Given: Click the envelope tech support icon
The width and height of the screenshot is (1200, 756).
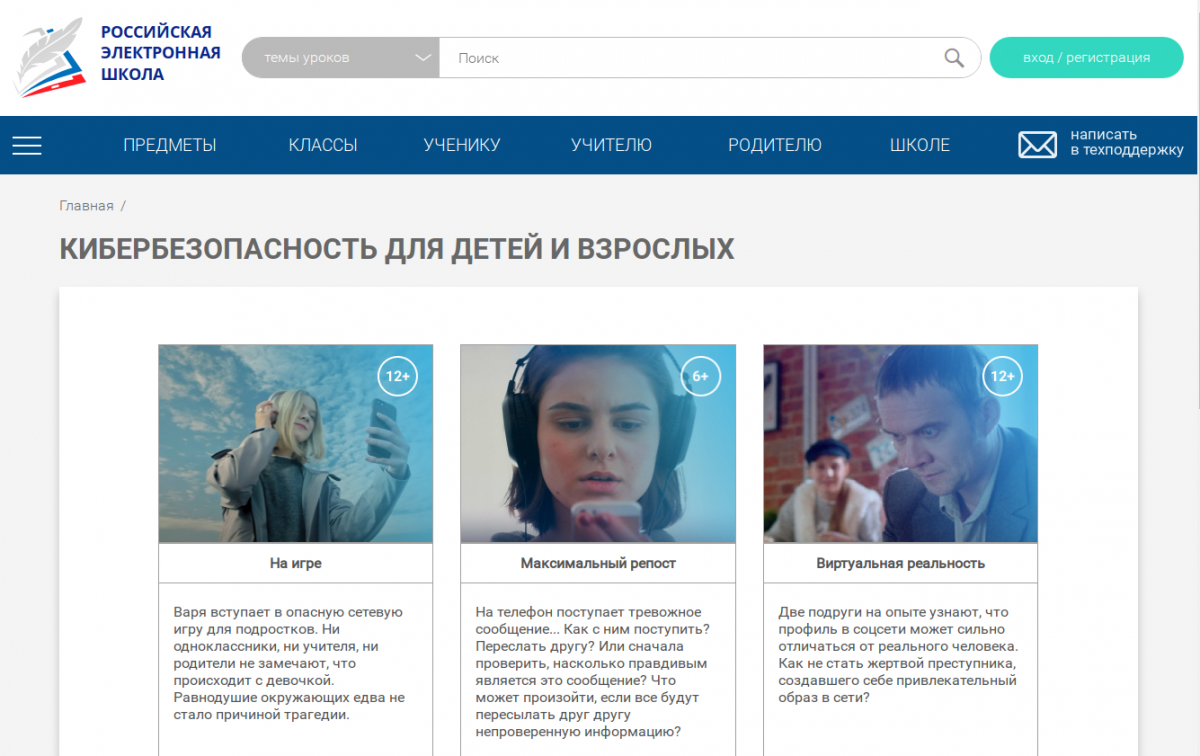Looking at the screenshot, I should pos(1037,145).
